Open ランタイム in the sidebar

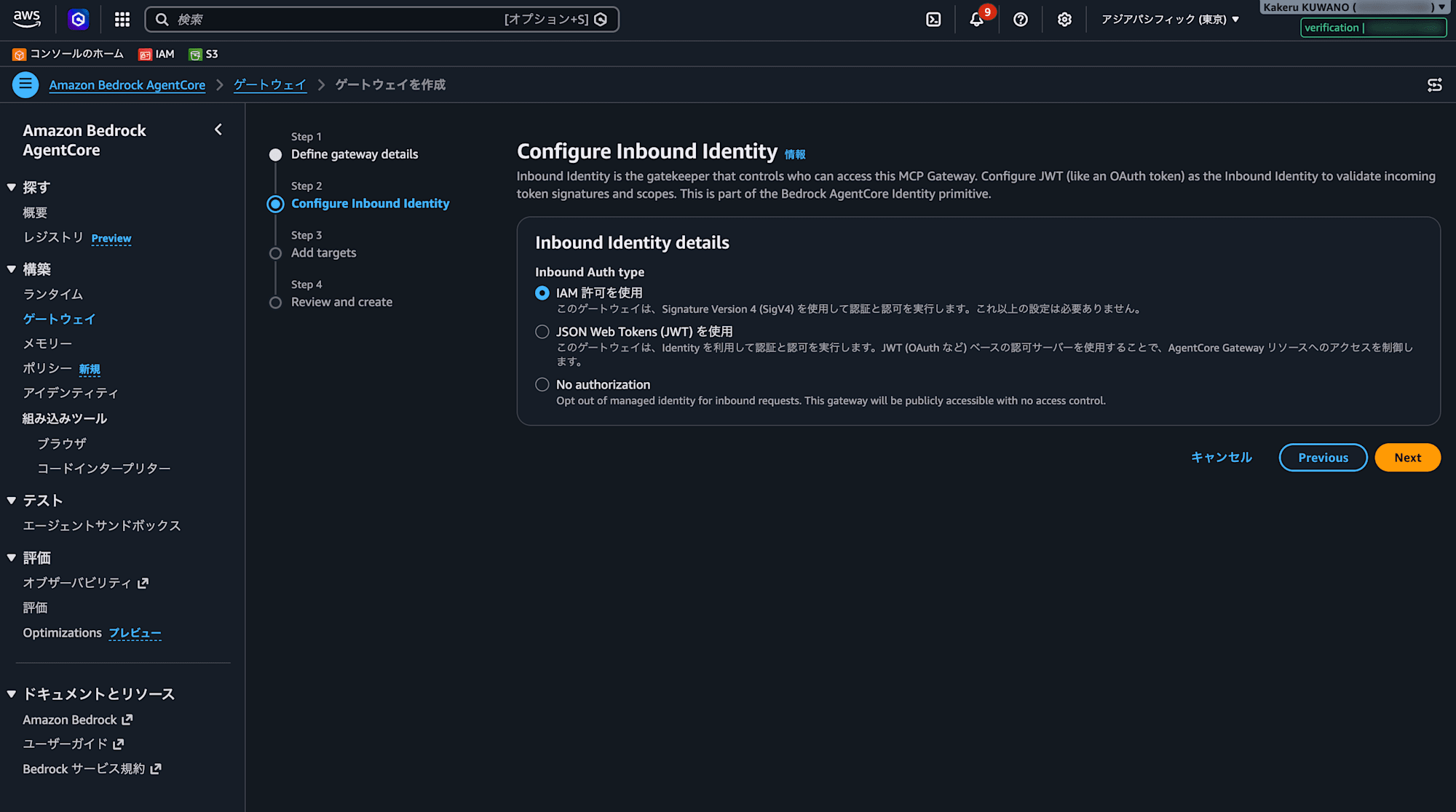click(53, 294)
